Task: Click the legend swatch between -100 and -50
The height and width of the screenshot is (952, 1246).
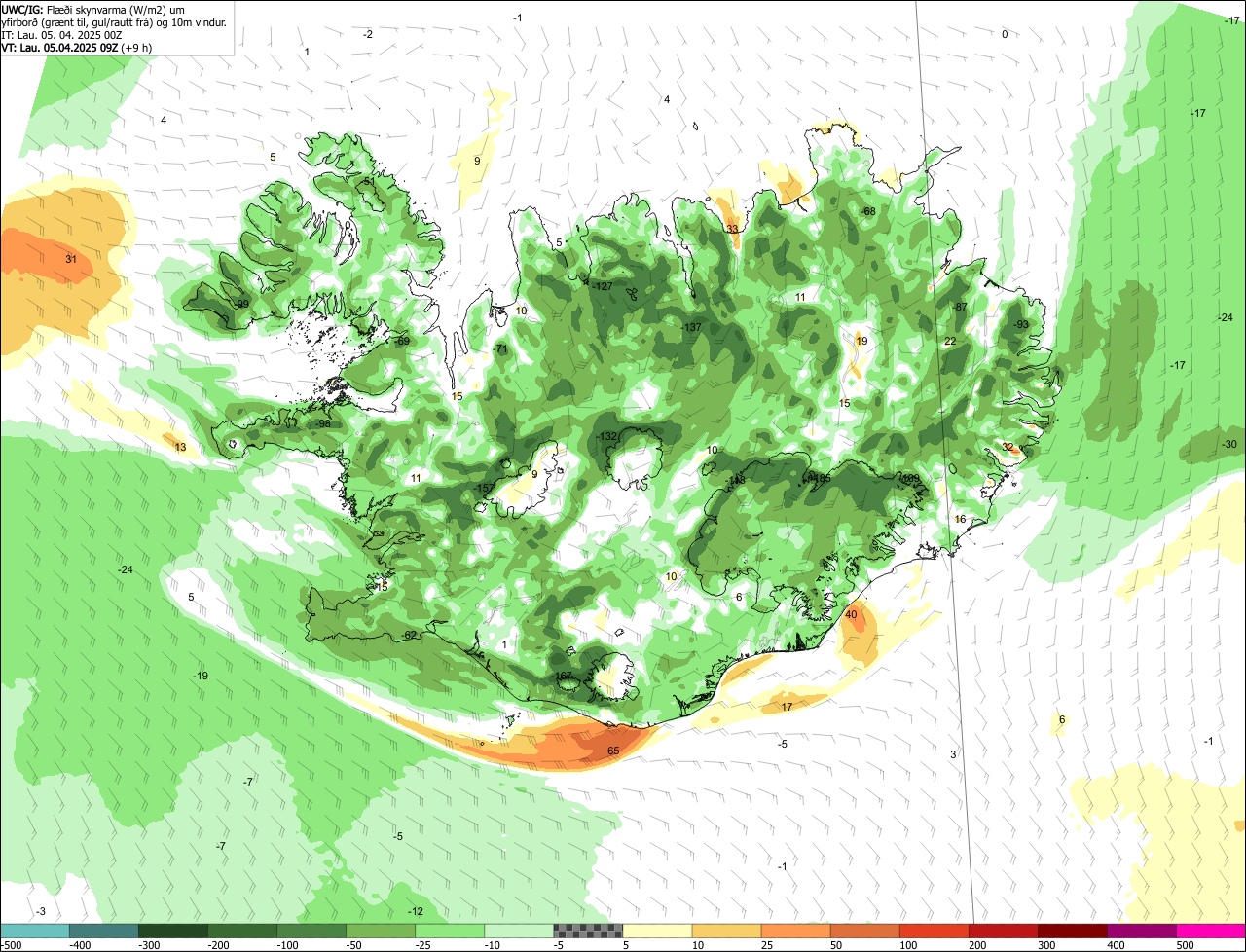Action: click(x=311, y=932)
